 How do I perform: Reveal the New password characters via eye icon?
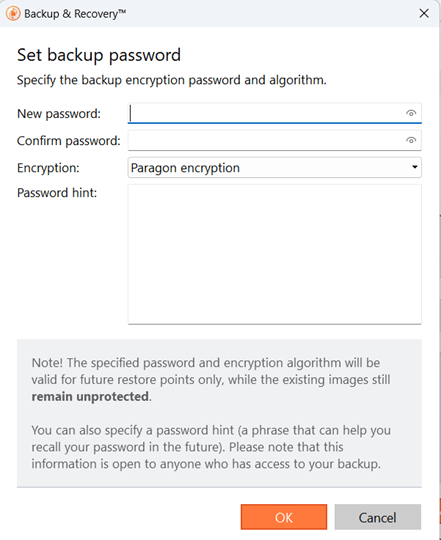click(x=411, y=113)
